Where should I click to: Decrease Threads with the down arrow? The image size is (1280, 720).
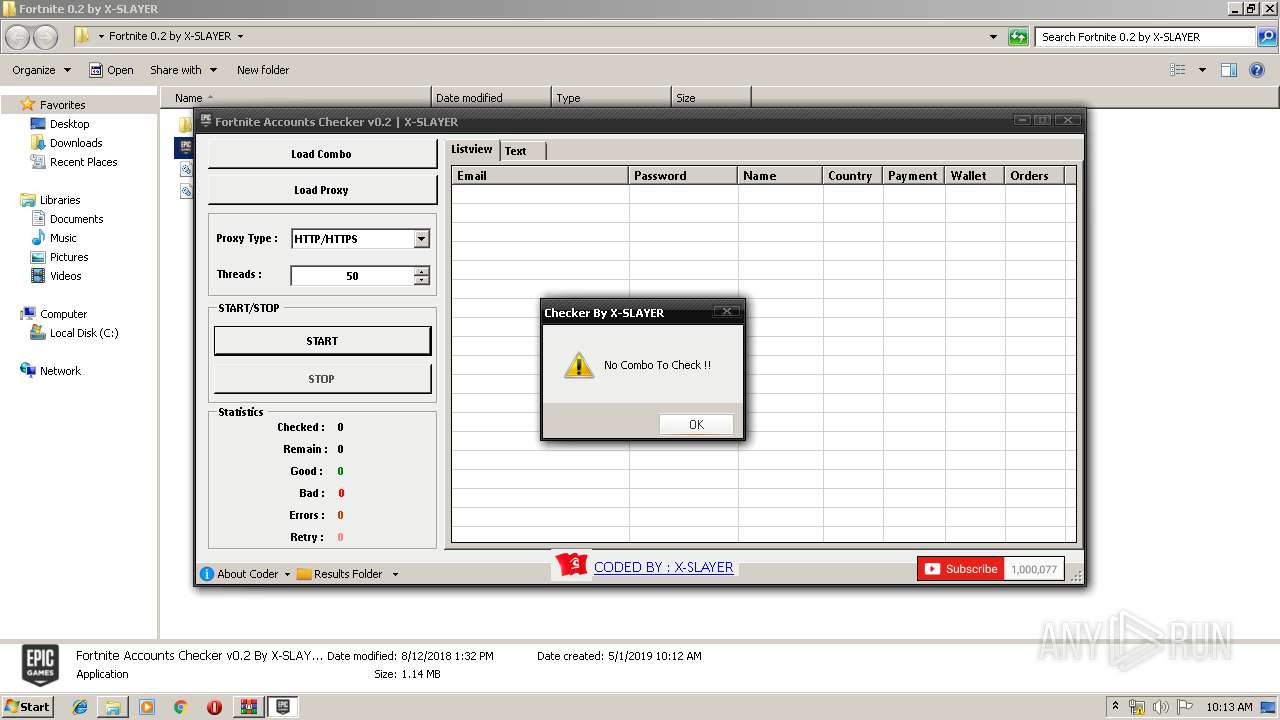coord(422,280)
